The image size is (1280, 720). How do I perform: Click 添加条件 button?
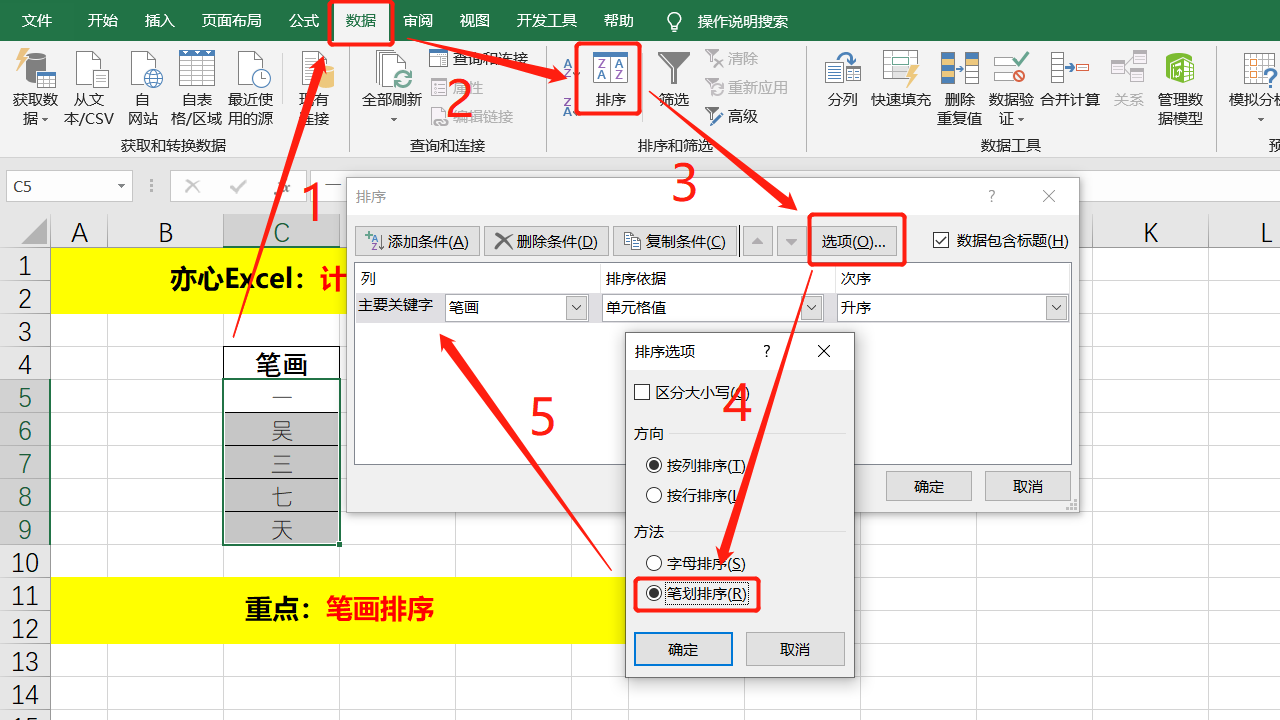[x=417, y=241]
